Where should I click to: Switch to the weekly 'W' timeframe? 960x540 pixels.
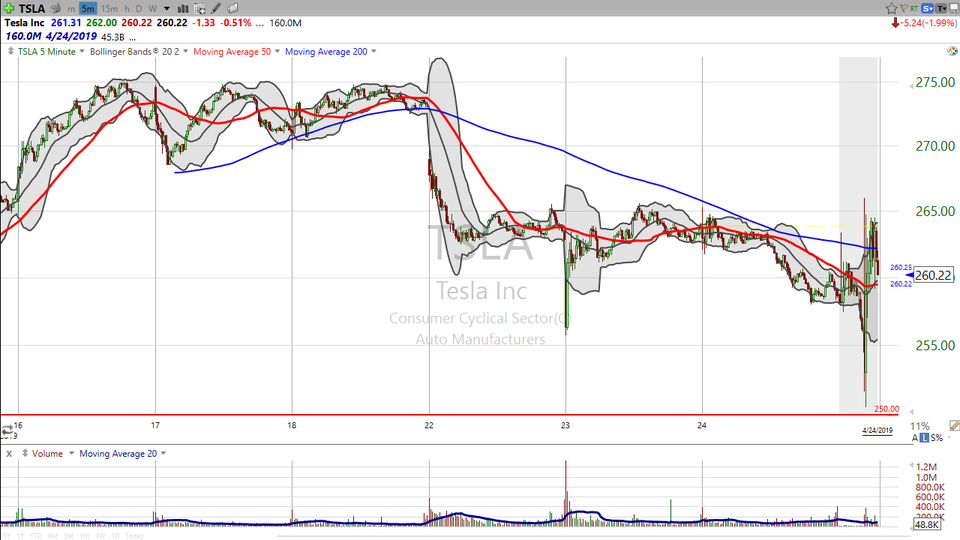click(152, 9)
